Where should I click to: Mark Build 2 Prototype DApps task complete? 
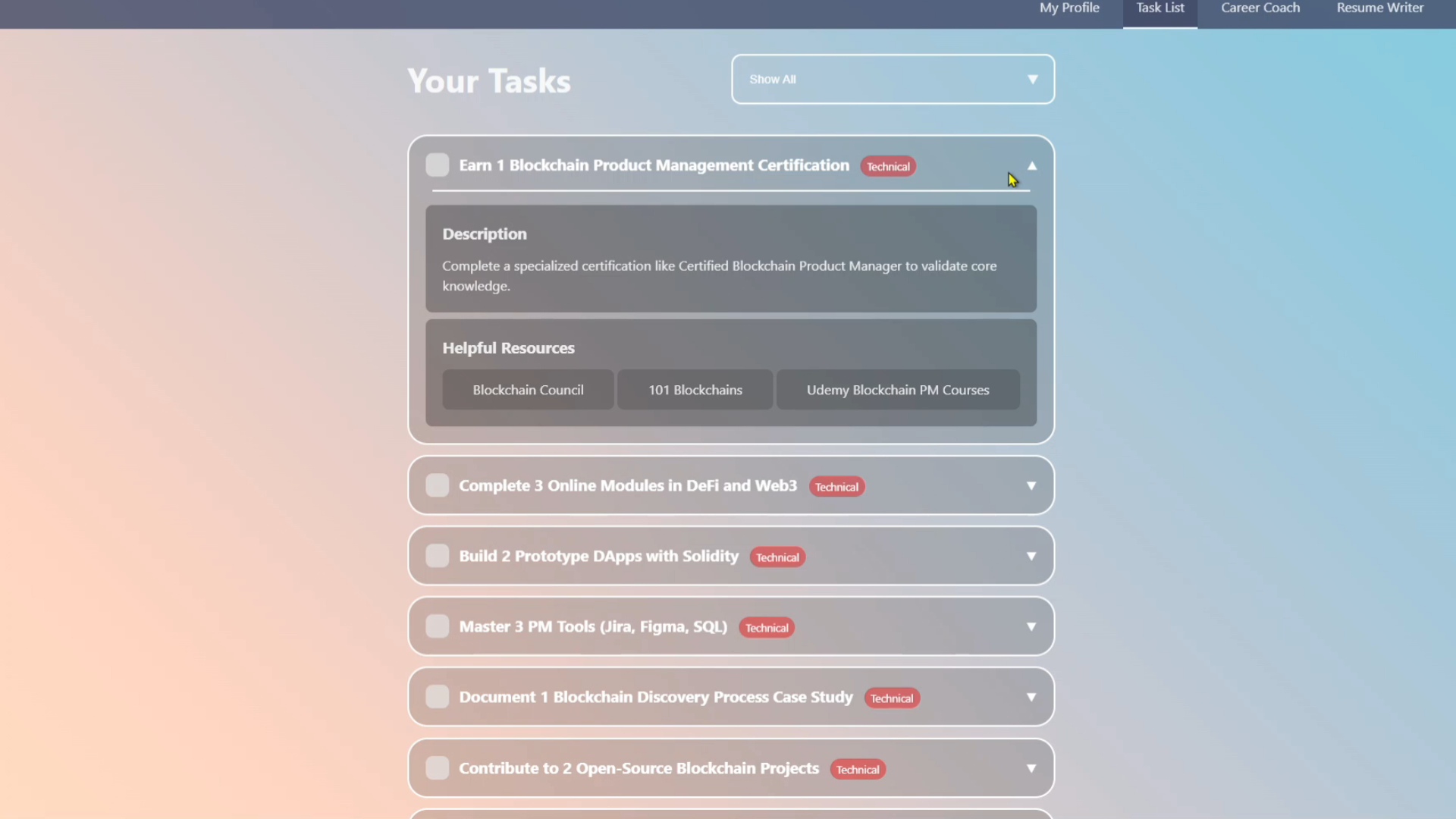pos(437,556)
